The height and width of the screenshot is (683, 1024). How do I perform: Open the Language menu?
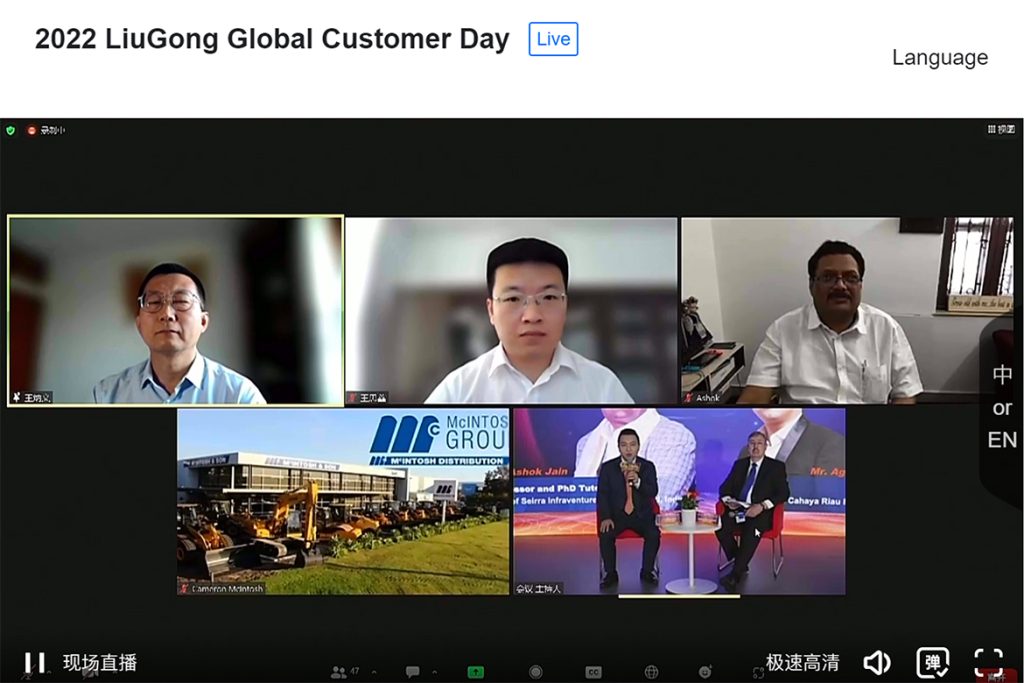point(938,58)
